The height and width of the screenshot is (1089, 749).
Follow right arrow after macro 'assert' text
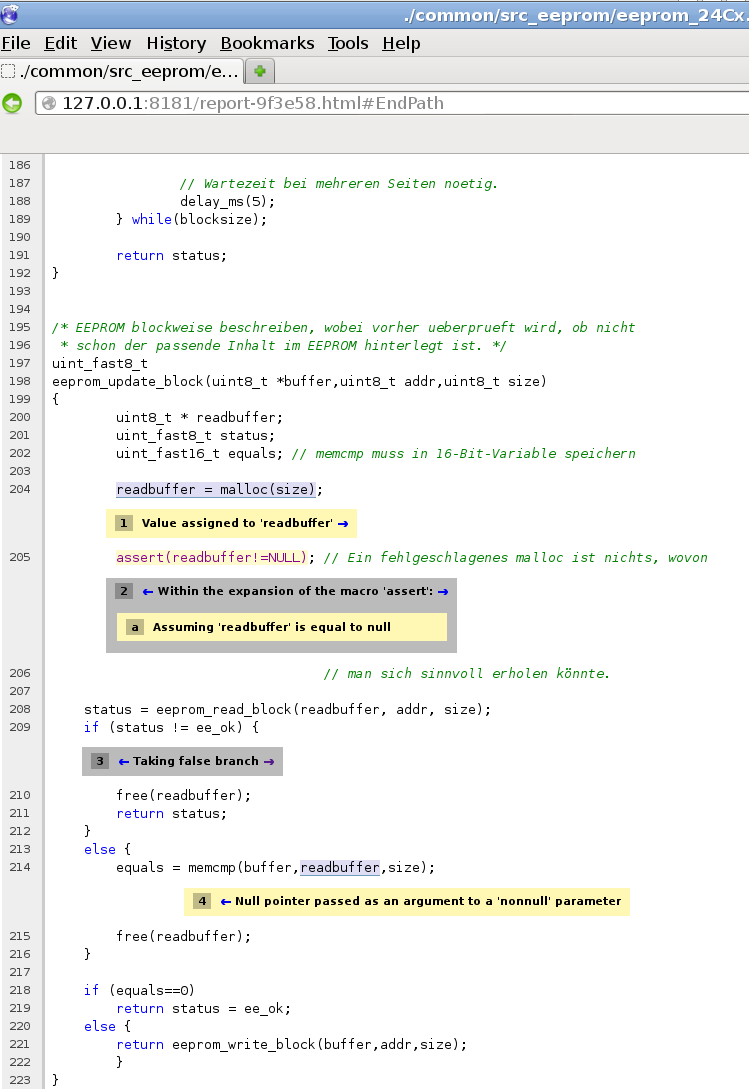coord(443,592)
